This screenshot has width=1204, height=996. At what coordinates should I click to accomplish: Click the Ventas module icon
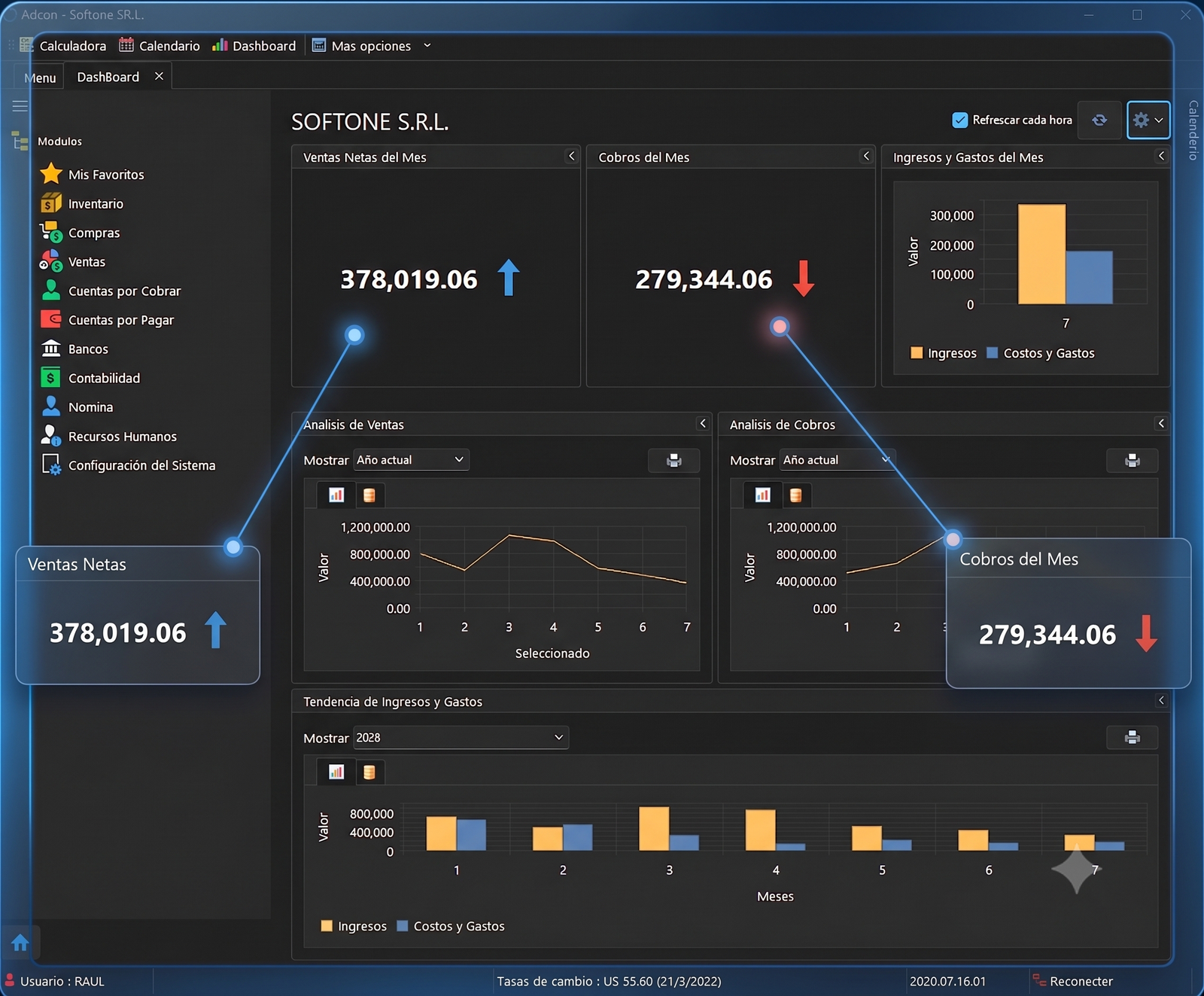click(x=50, y=261)
